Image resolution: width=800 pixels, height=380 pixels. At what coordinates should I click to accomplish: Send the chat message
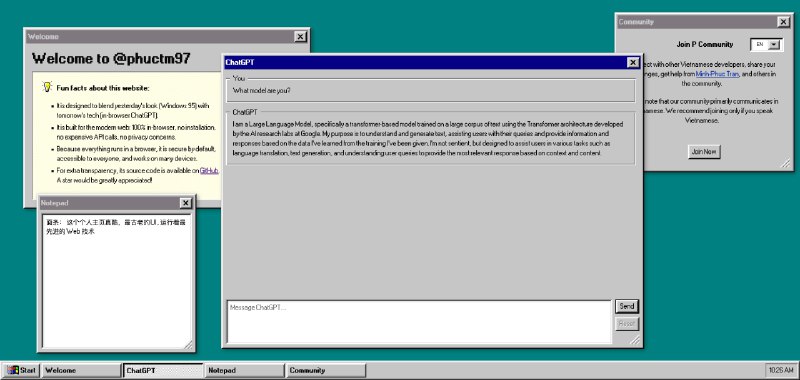point(627,307)
